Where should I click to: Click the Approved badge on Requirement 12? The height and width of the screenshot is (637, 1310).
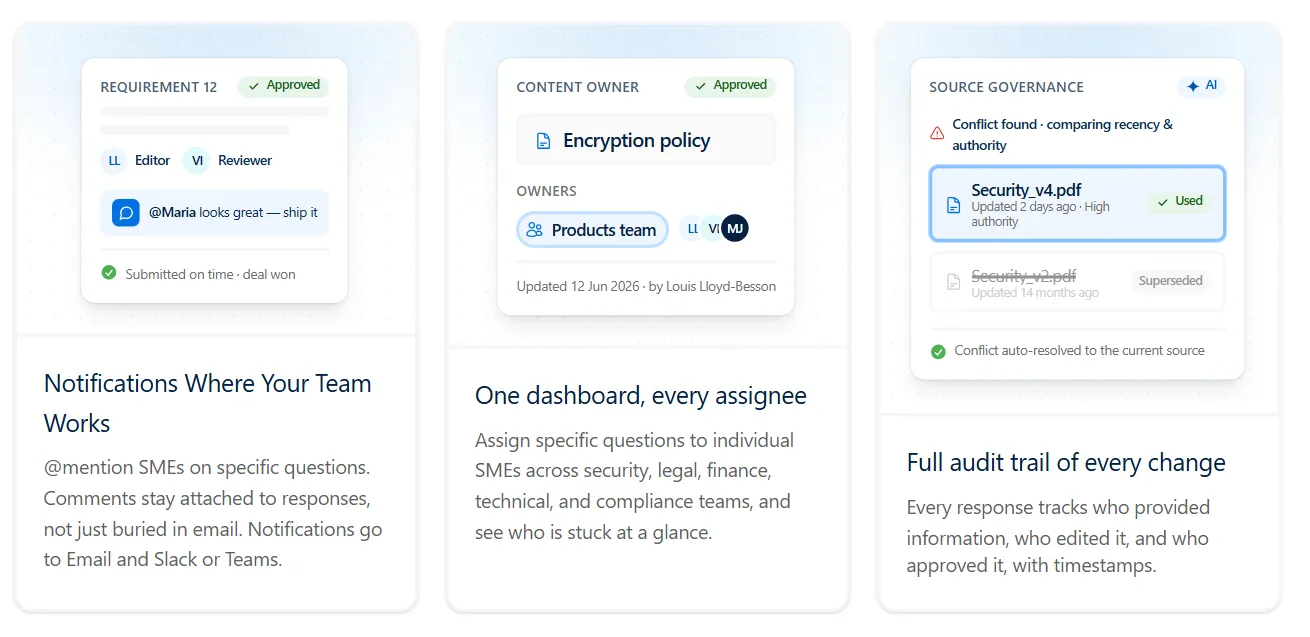[284, 86]
